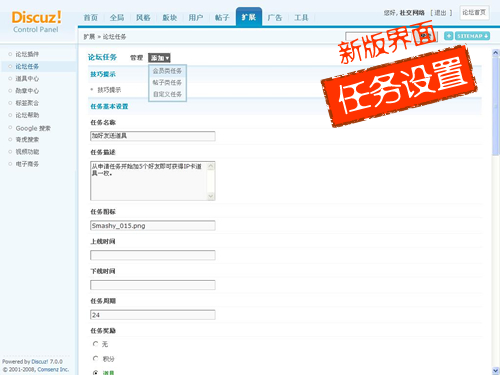The image size is (500, 375).
Task: Click the 任务图标 field showing Smashy_015.png
Action: [x=153, y=226]
